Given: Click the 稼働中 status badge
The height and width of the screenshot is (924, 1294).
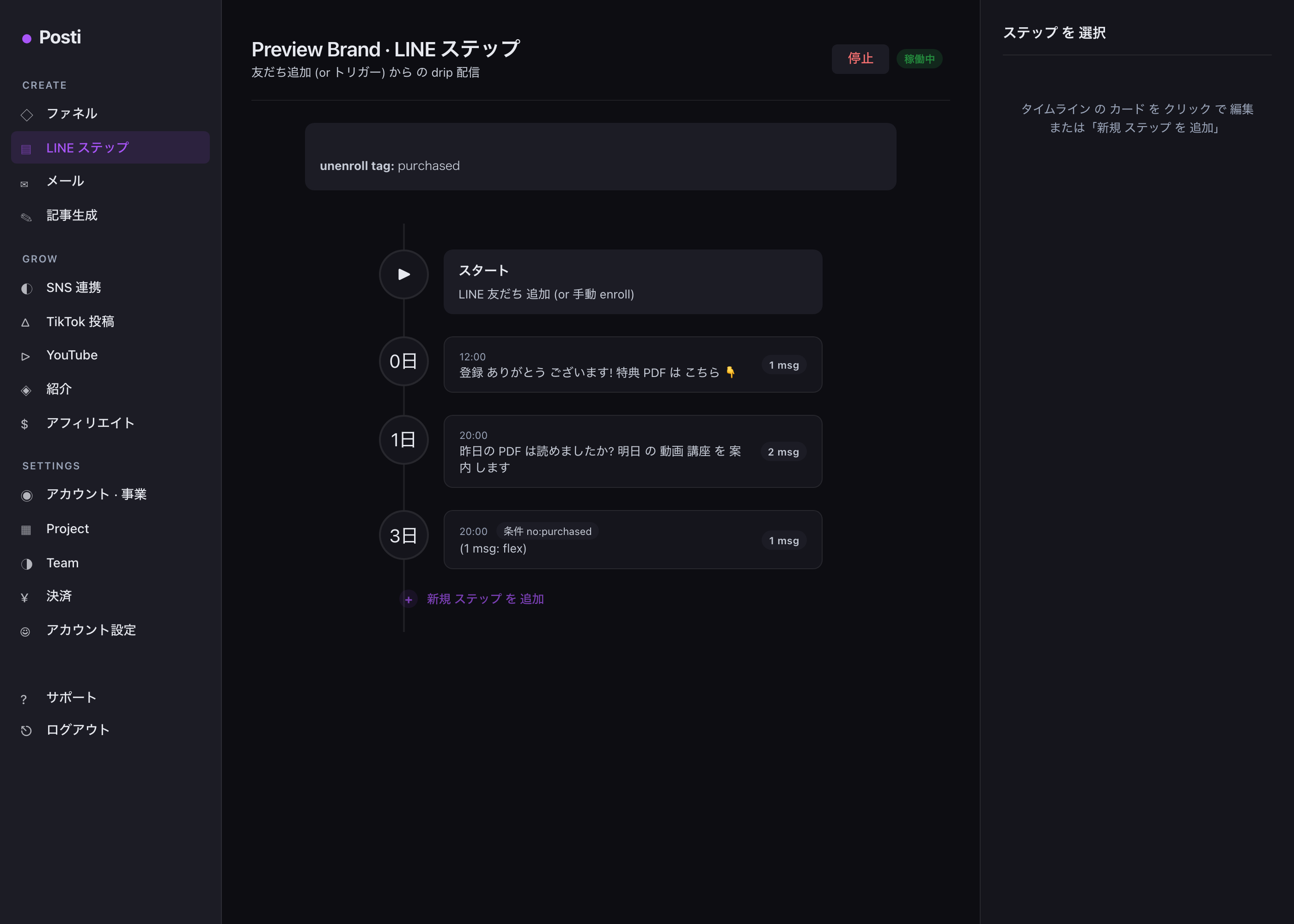Looking at the screenshot, I should click(x=919, y=59).
